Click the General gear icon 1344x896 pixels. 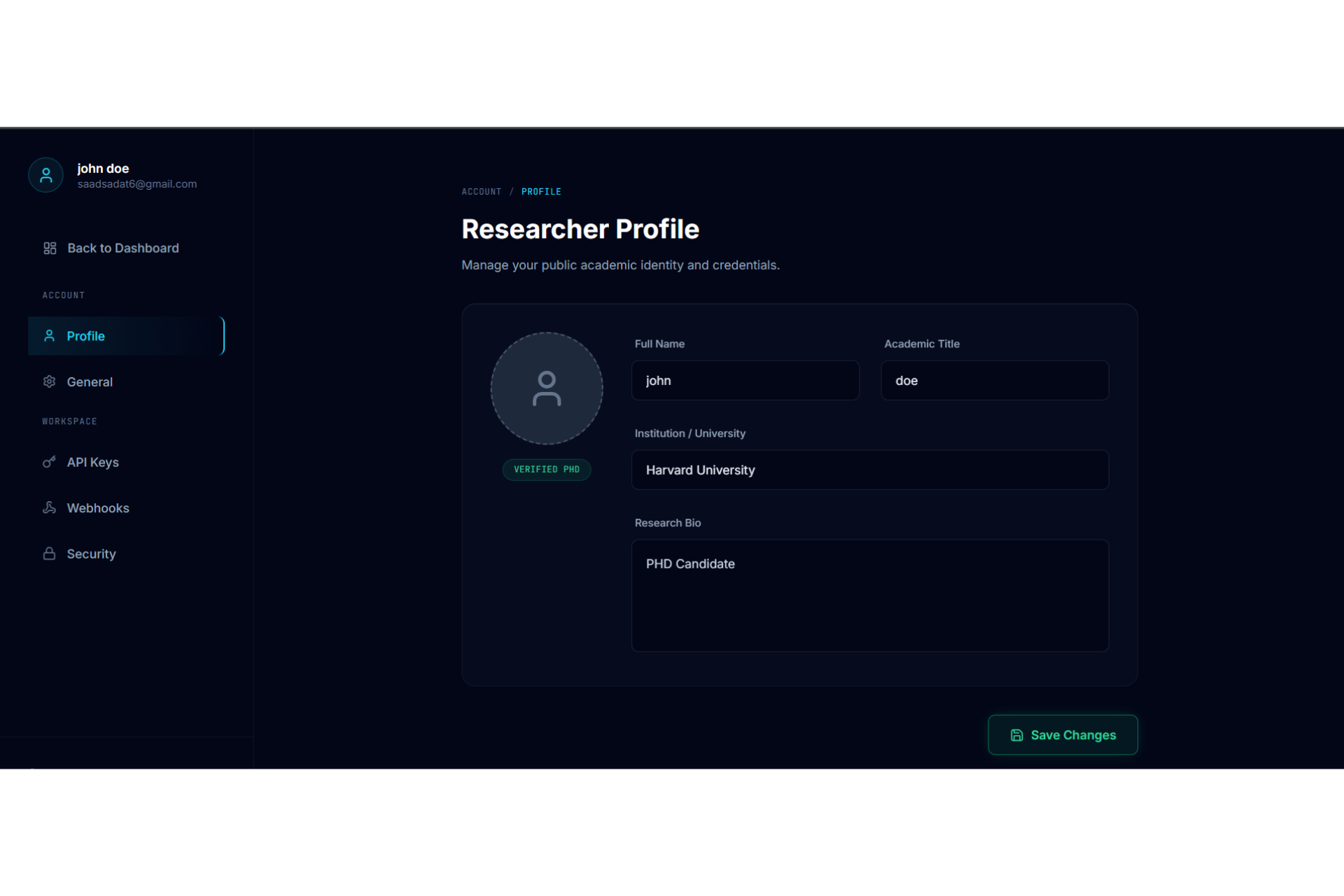49,381
